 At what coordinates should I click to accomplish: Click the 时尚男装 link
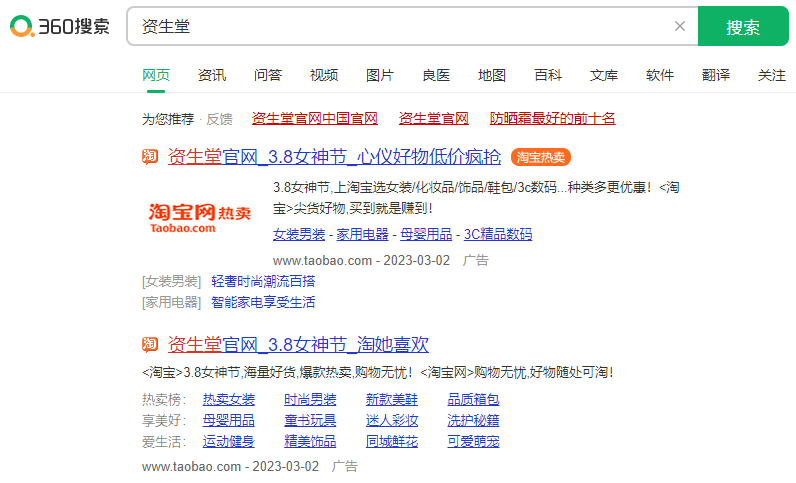pos(310,400)
